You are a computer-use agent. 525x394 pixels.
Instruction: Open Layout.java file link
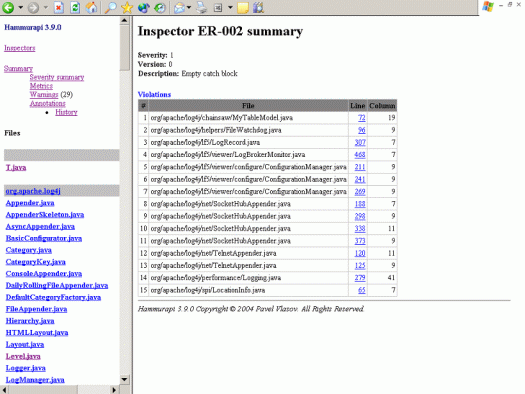[25, 344]
